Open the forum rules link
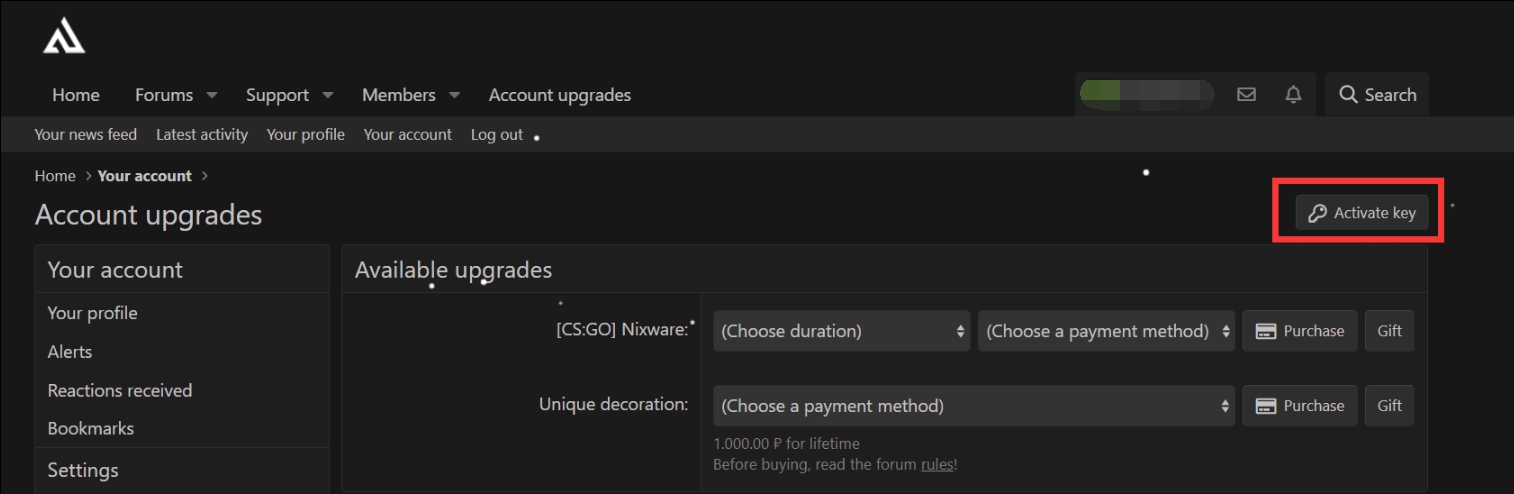 (937, 464)
